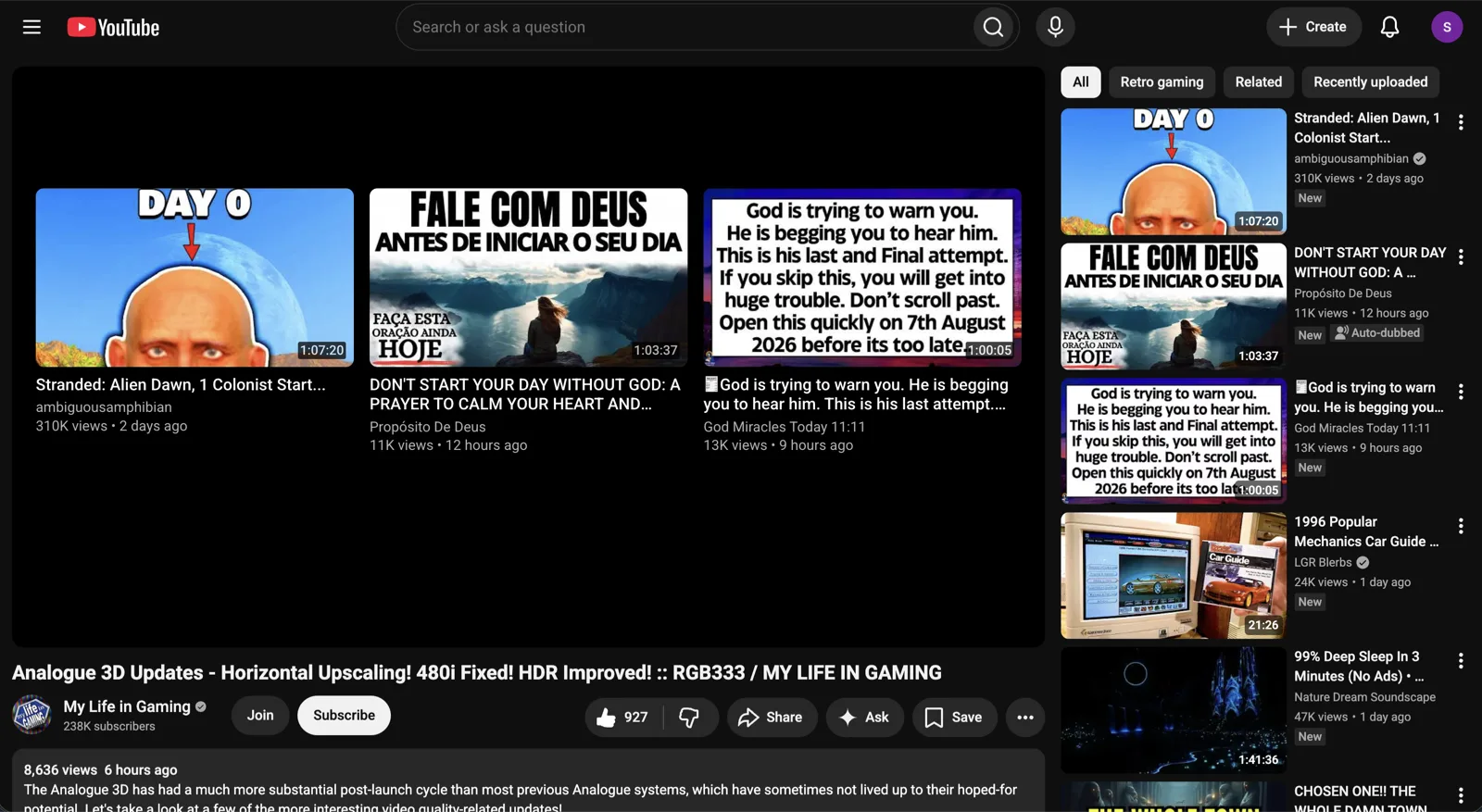The image size is (1482, 812).
Task: Open sidebar DAY 0 thumbnail
Action: [x=1174, y=171]
